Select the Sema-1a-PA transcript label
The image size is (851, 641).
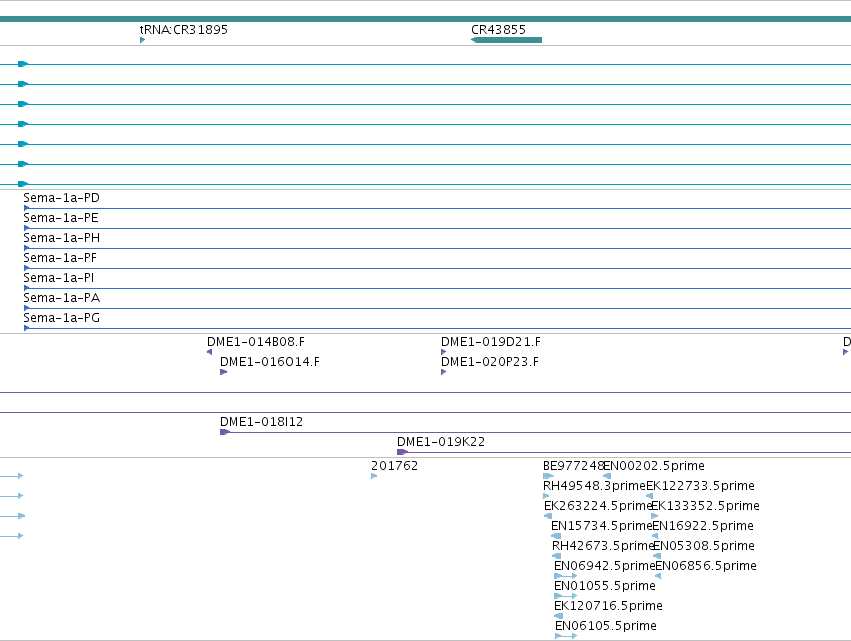tap(61, 299)
